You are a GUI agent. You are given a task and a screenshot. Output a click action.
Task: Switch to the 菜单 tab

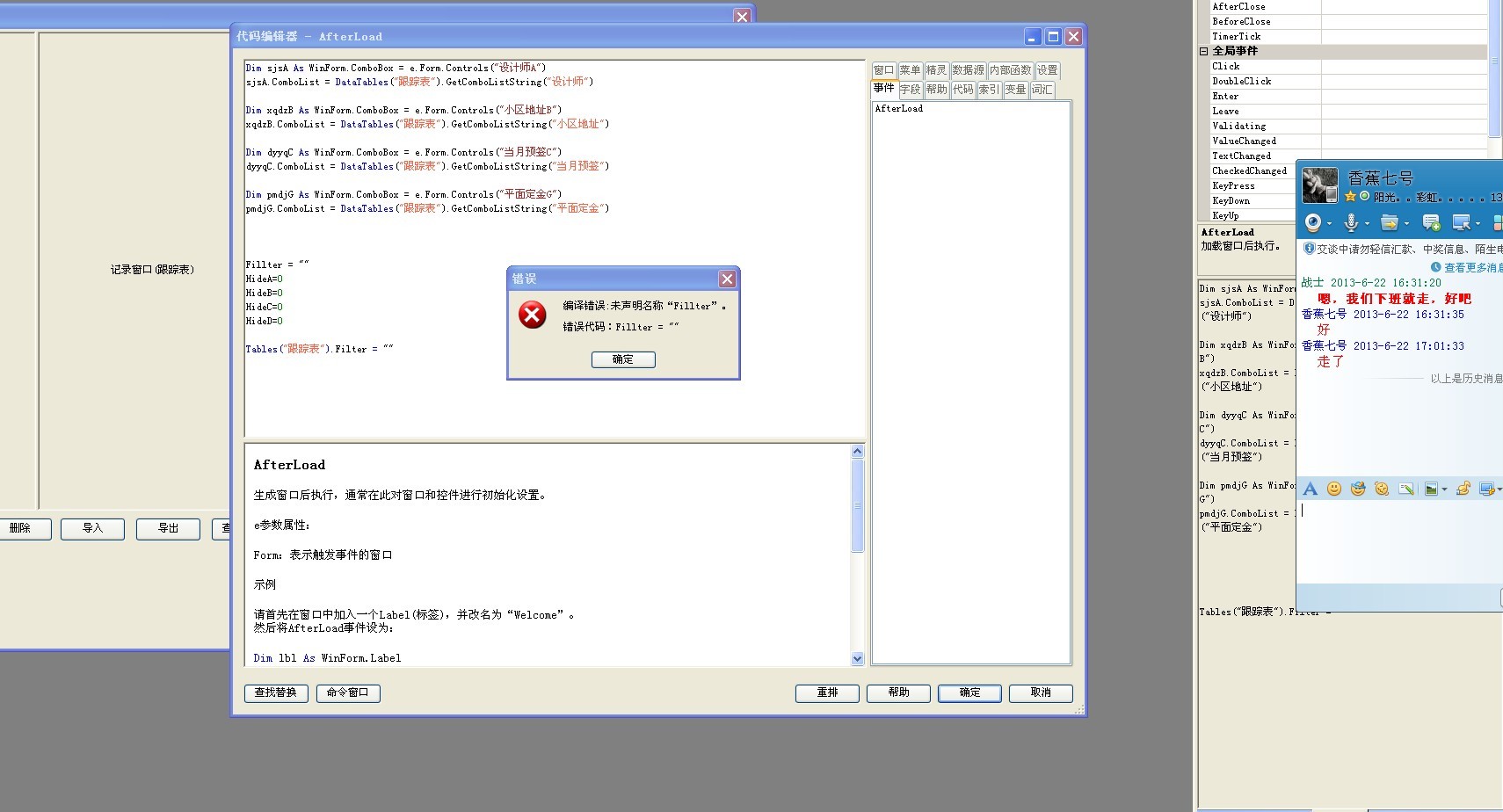click(910, 70)
